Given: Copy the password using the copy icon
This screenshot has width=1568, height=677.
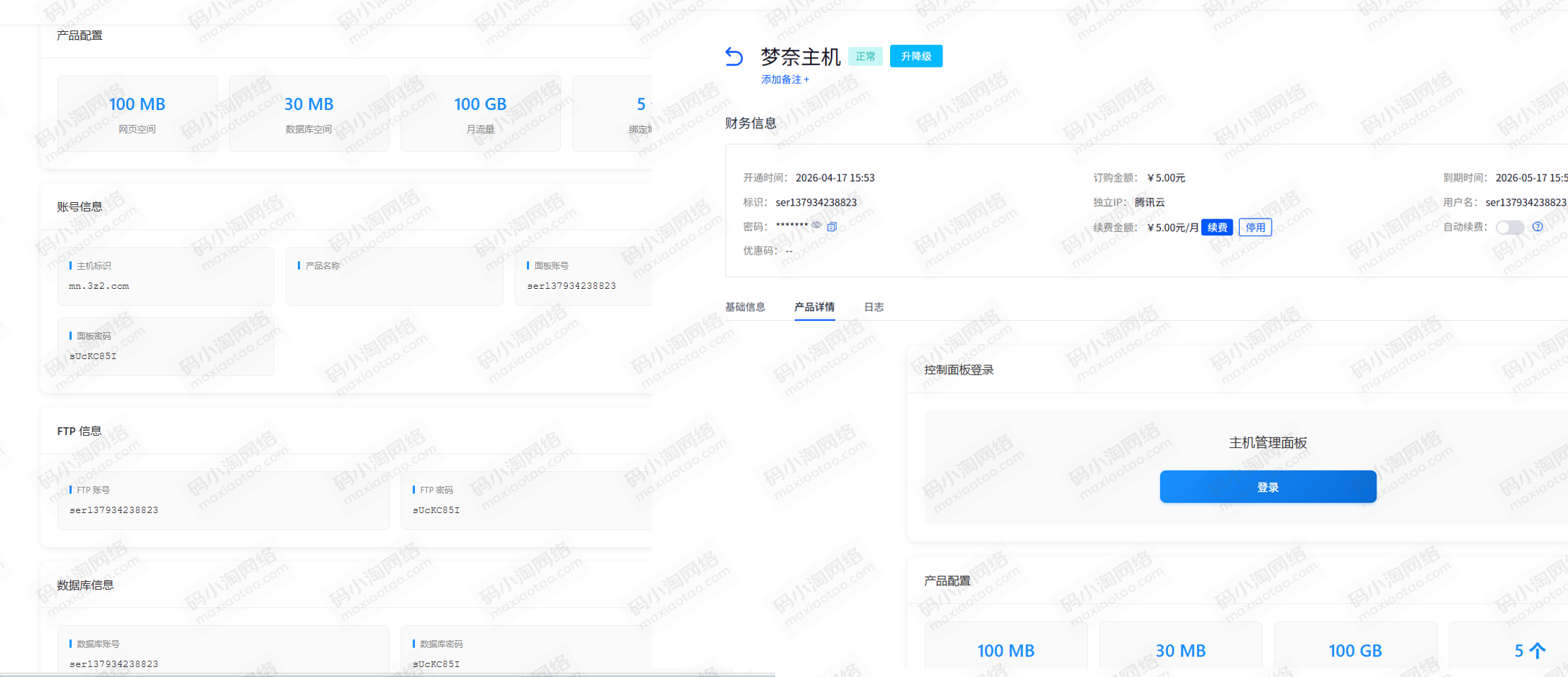Looking at the screenshot, I should click(x=832, y=226).
